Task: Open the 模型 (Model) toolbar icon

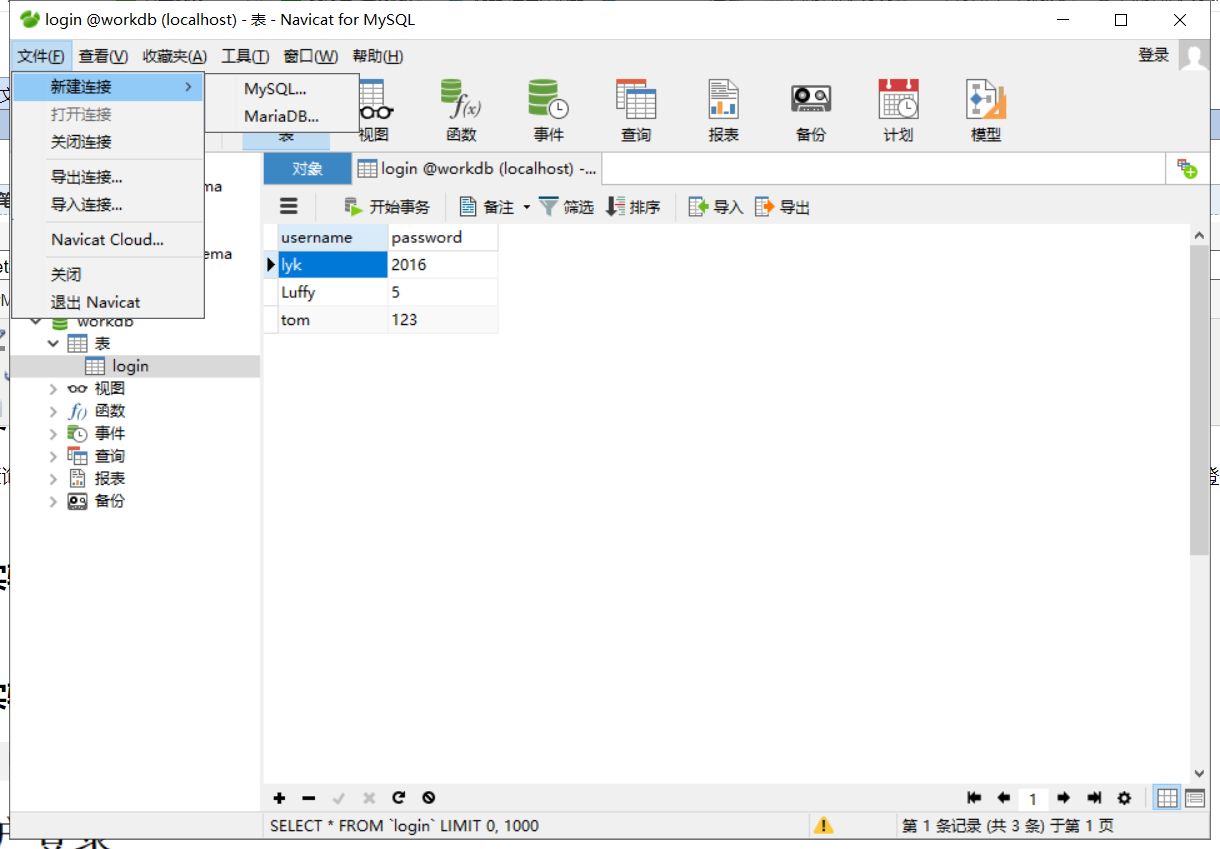Action: click(986, 110)
